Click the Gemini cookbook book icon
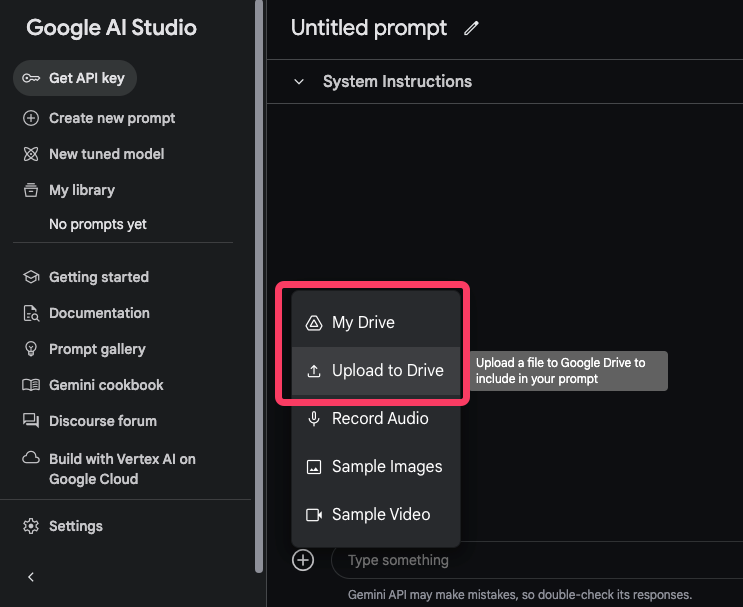Image resolution: width=743 pixels, height=607 pixels. tap(31, 385)
